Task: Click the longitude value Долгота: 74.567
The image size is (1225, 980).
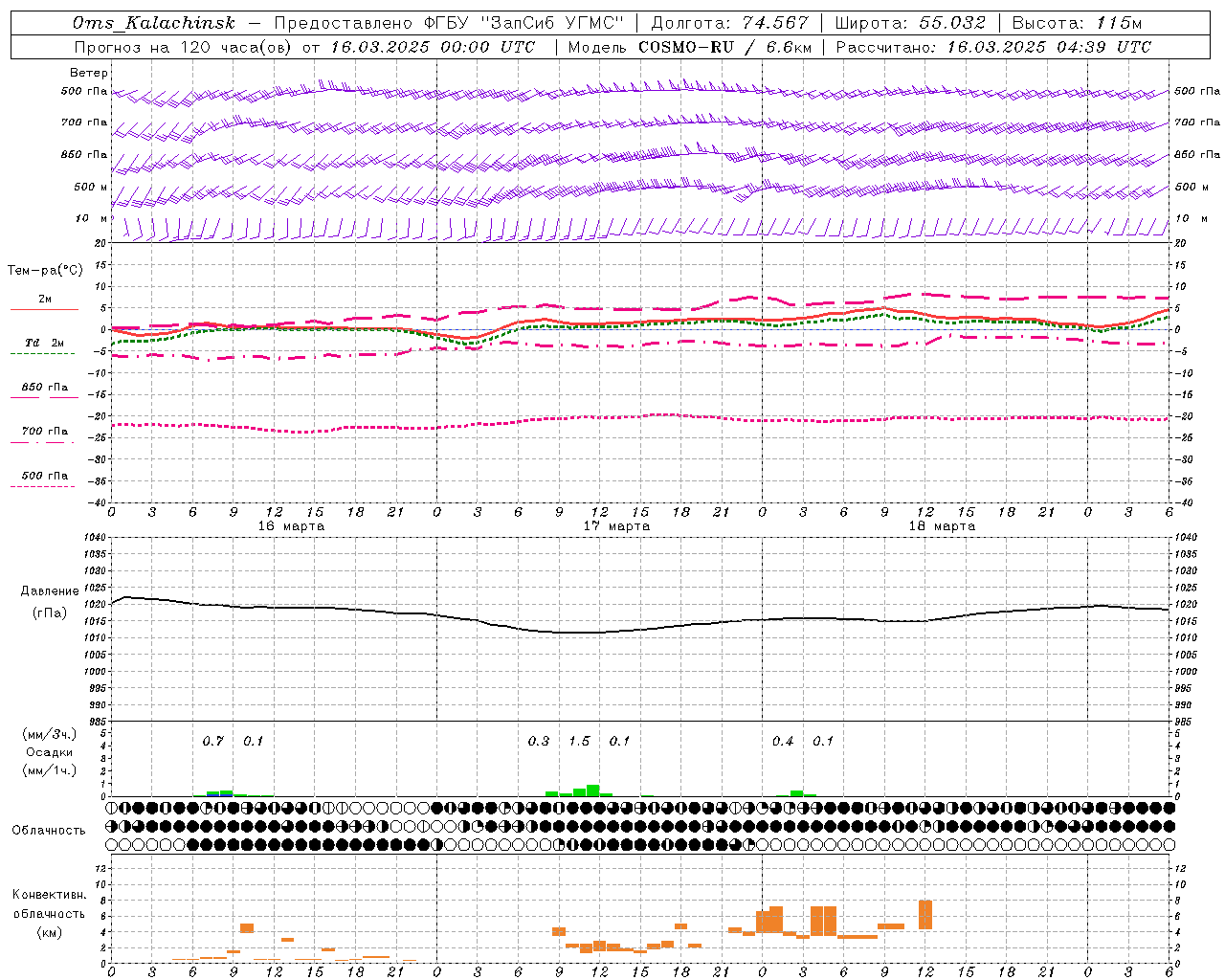Action: click(730, 23)
